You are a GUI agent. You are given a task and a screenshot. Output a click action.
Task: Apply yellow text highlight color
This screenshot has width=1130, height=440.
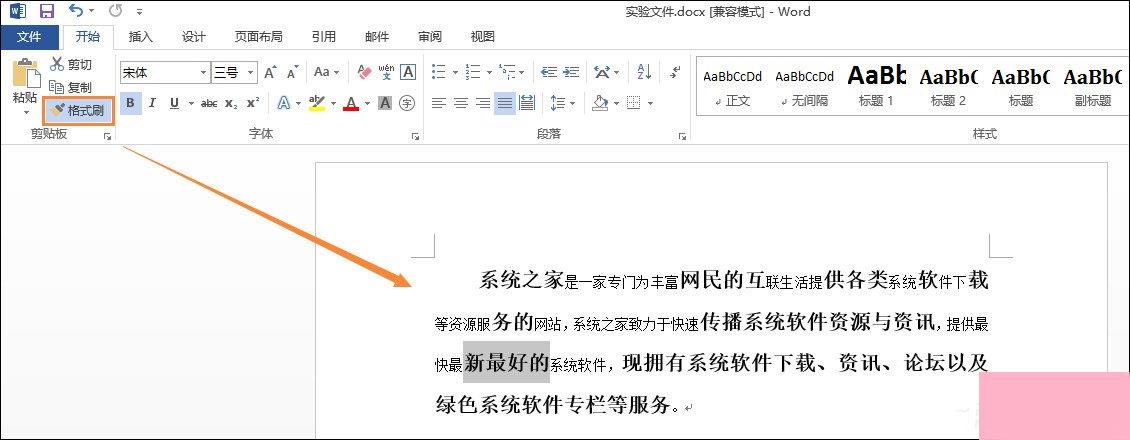316,104
